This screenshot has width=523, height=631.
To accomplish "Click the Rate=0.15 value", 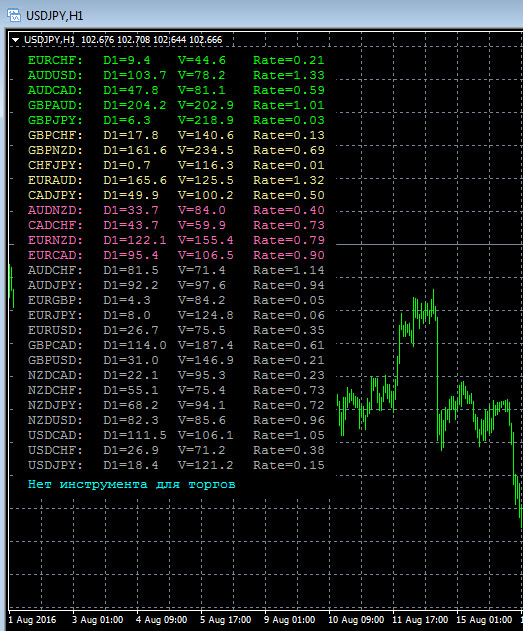I will tap(289, 466).
